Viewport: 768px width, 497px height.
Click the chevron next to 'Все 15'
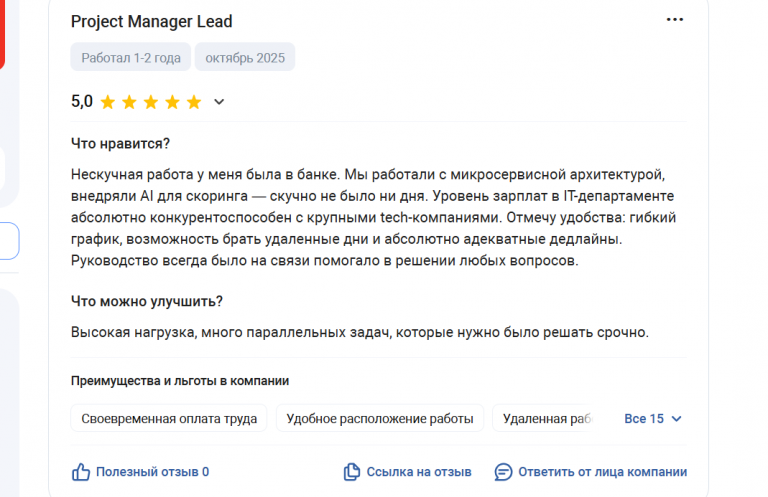(676, 419)
